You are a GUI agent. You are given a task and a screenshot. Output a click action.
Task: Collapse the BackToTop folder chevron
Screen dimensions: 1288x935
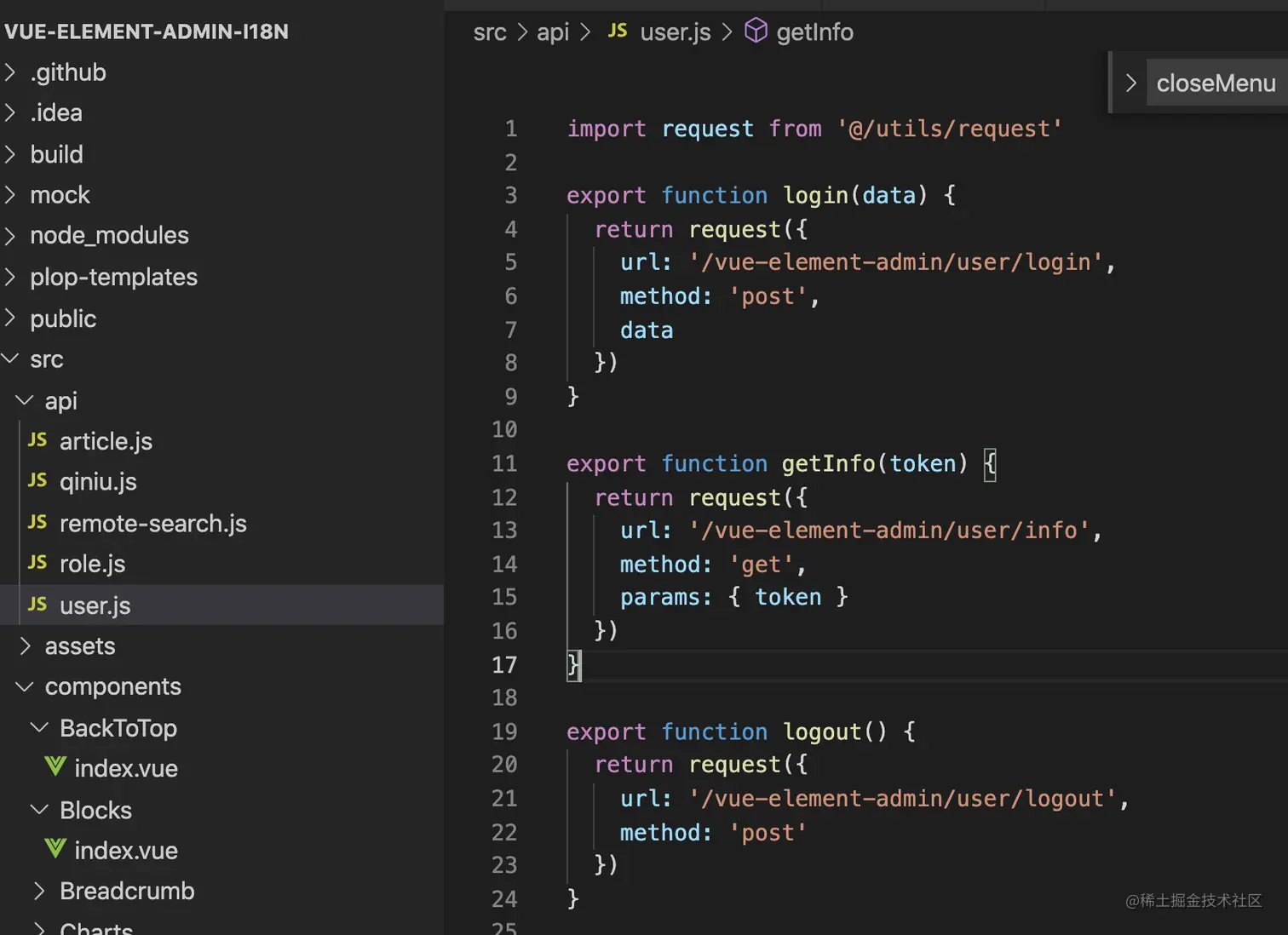[40, 727]
